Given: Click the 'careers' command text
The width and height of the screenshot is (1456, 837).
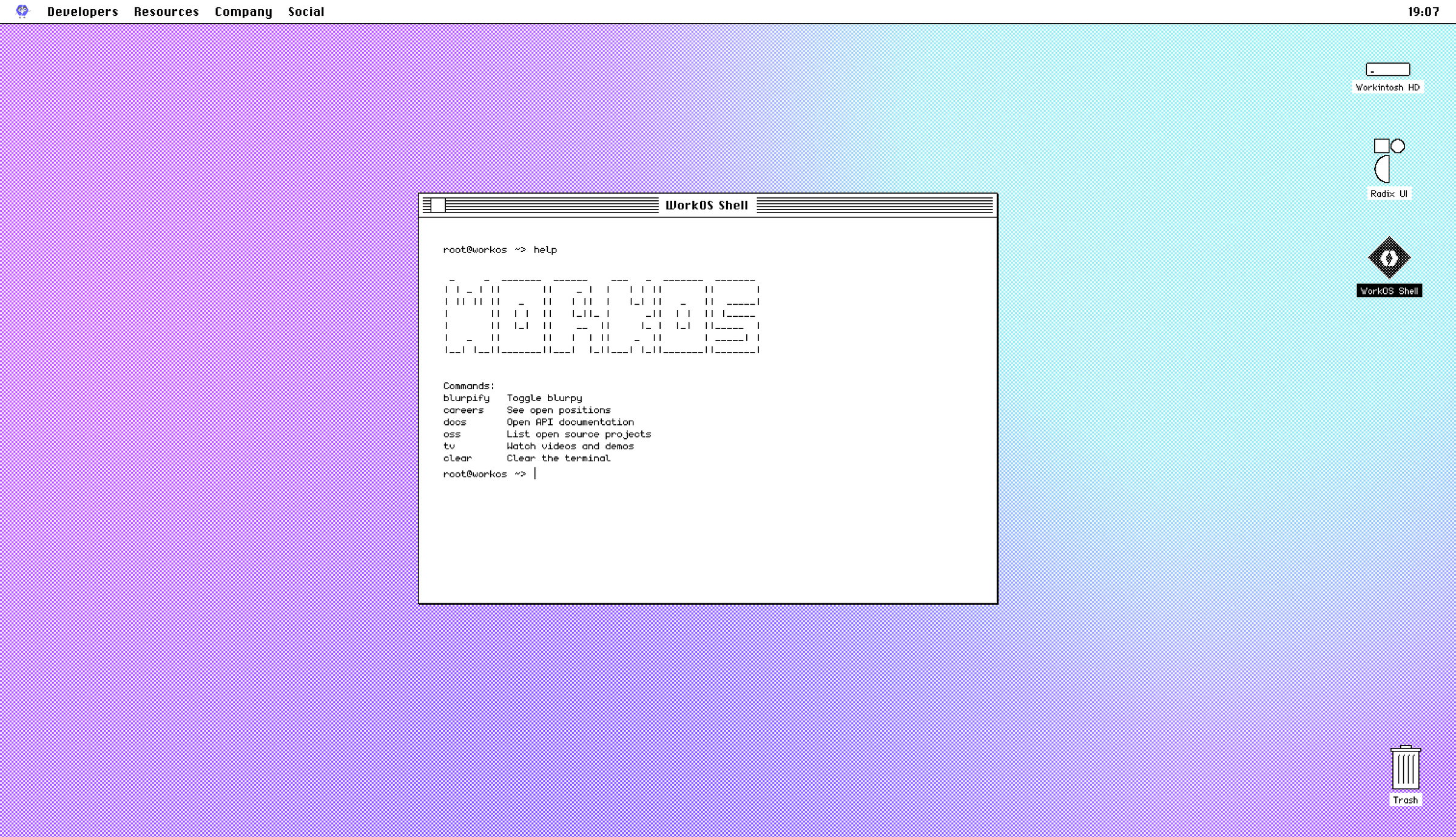Looking at the screenshot, I should 463,410.
